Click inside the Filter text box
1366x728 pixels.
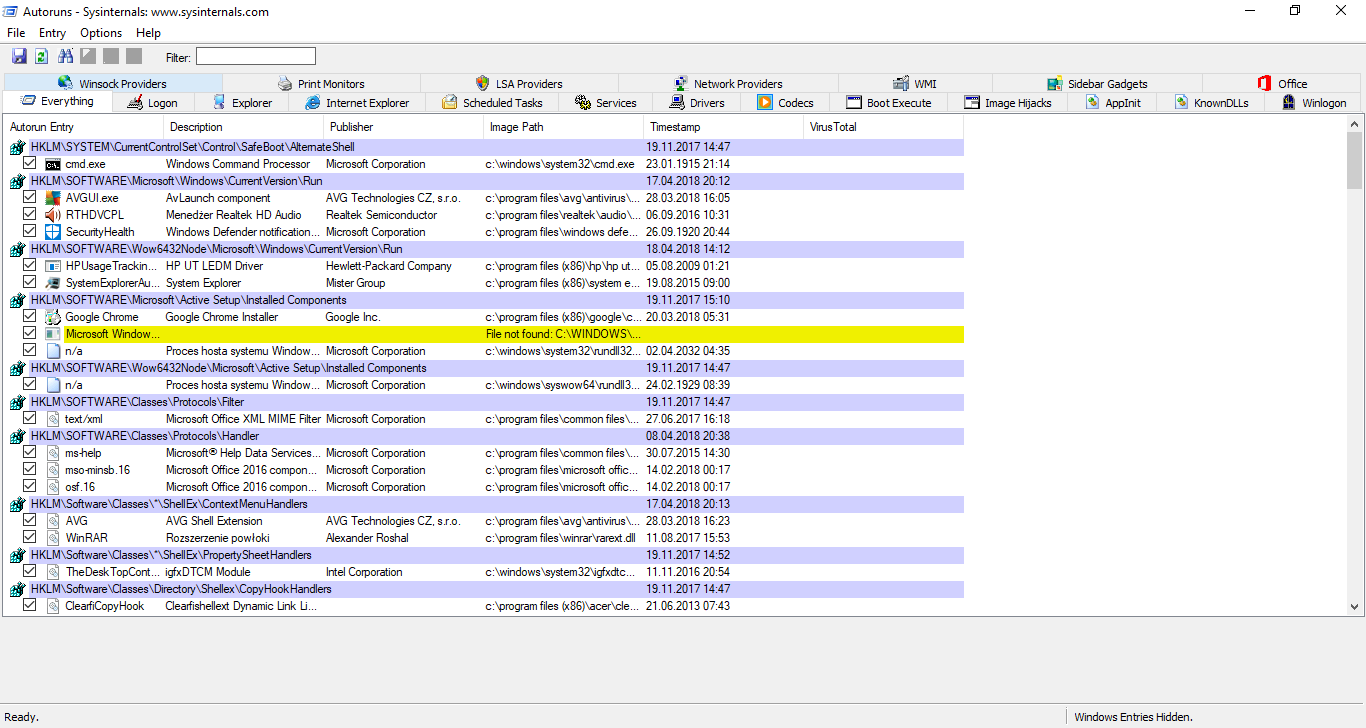click(255, 57)
